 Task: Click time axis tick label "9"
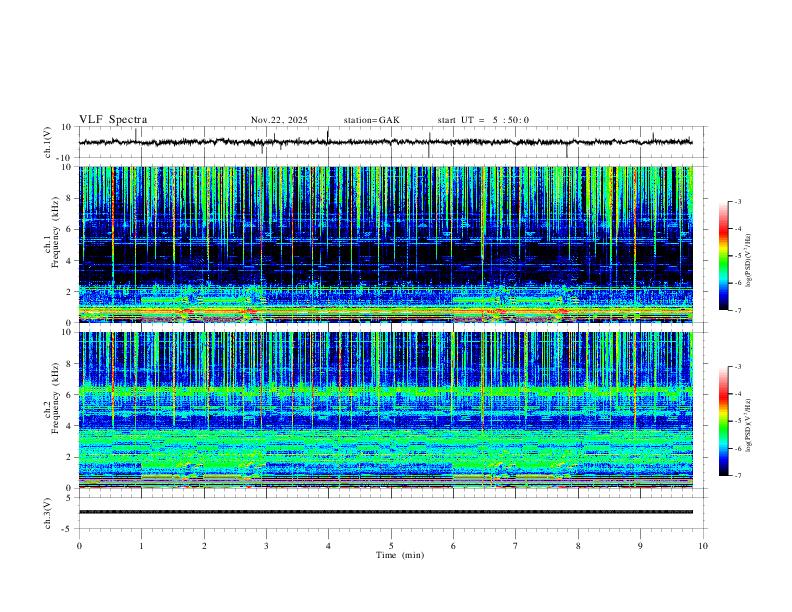pos(640,546)
